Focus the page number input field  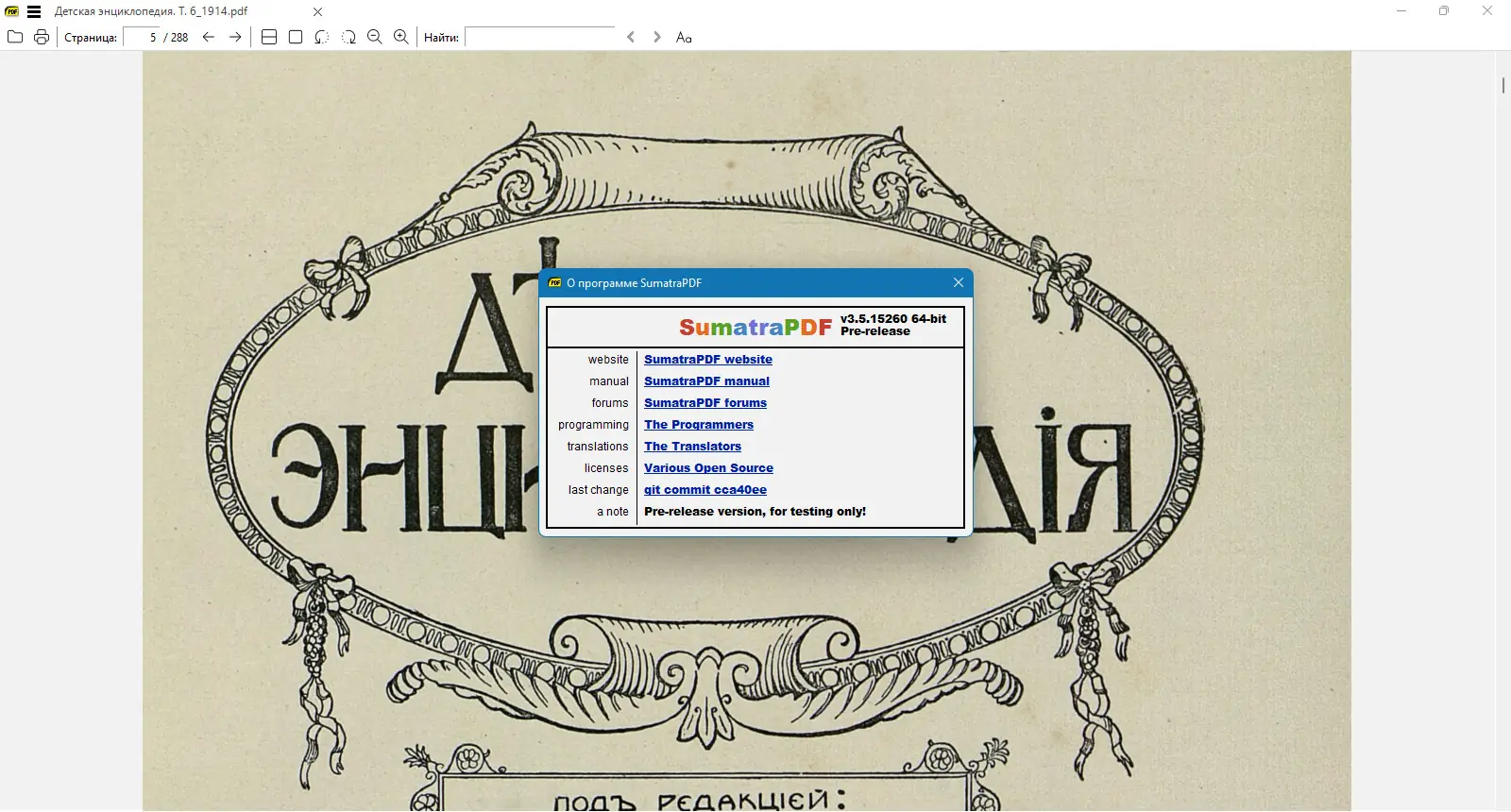click(142, 38)
